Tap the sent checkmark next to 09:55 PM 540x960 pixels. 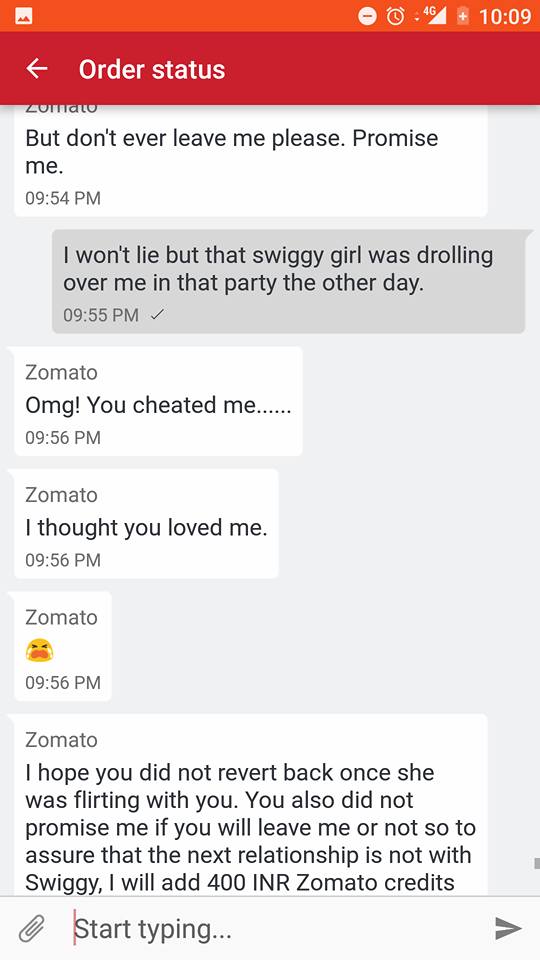pos(157,315)
